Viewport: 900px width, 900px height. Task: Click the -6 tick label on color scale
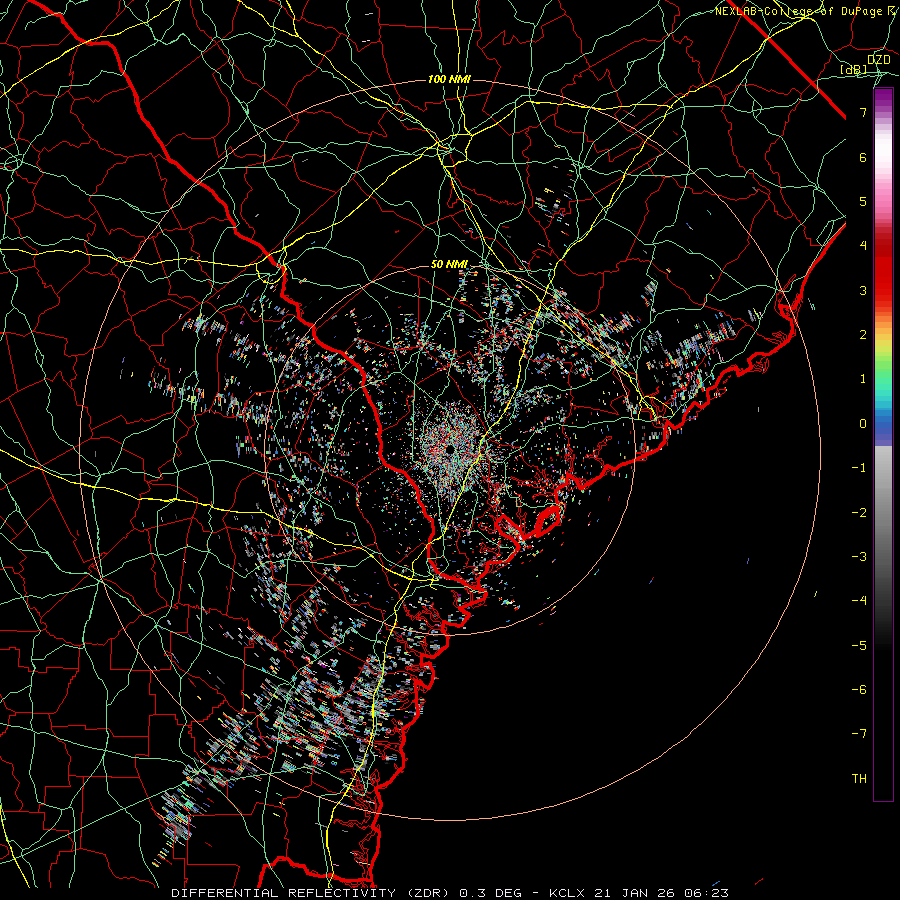click(859, 690)
